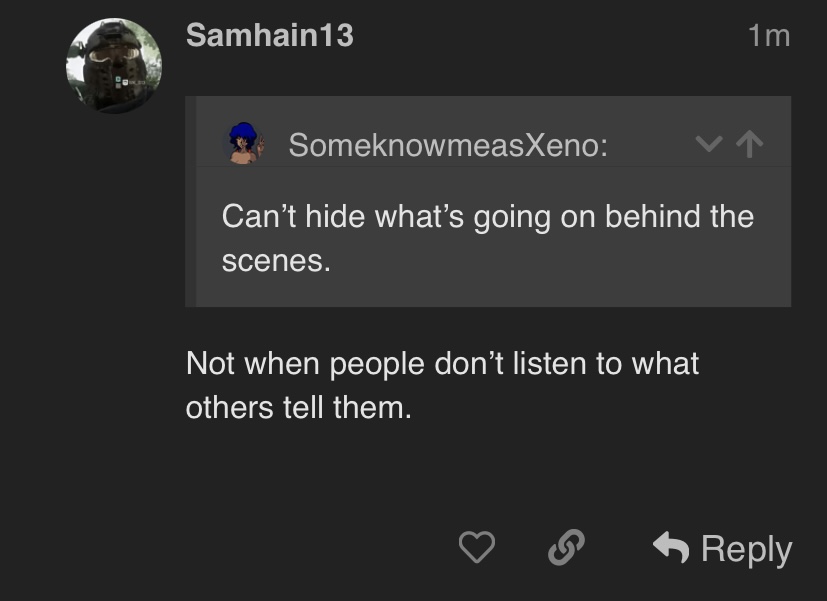Open the Samhain13 username profile link
The height and width of the screenshot is (601, 827).
269,36
